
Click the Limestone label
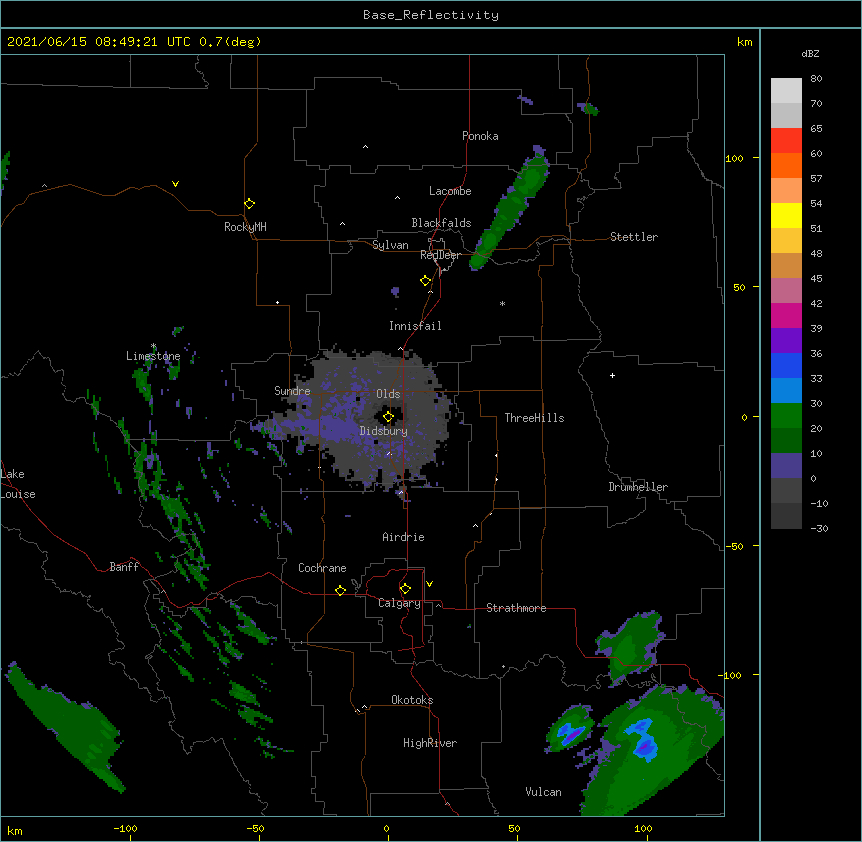point(153,356)
